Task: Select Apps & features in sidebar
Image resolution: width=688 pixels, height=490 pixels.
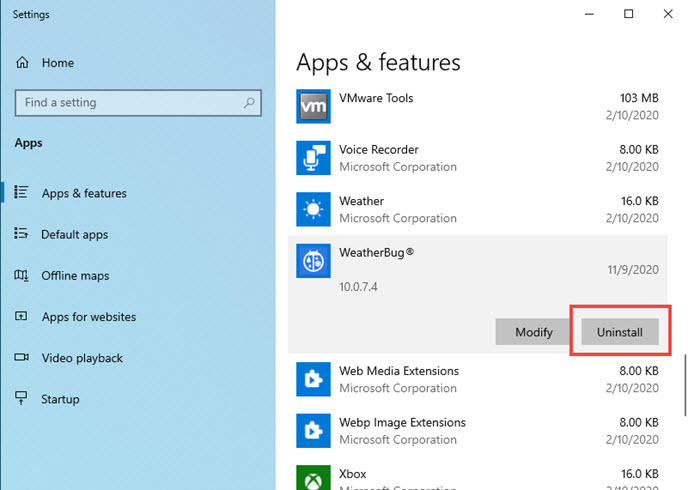Action: click(x=84, y=193)
